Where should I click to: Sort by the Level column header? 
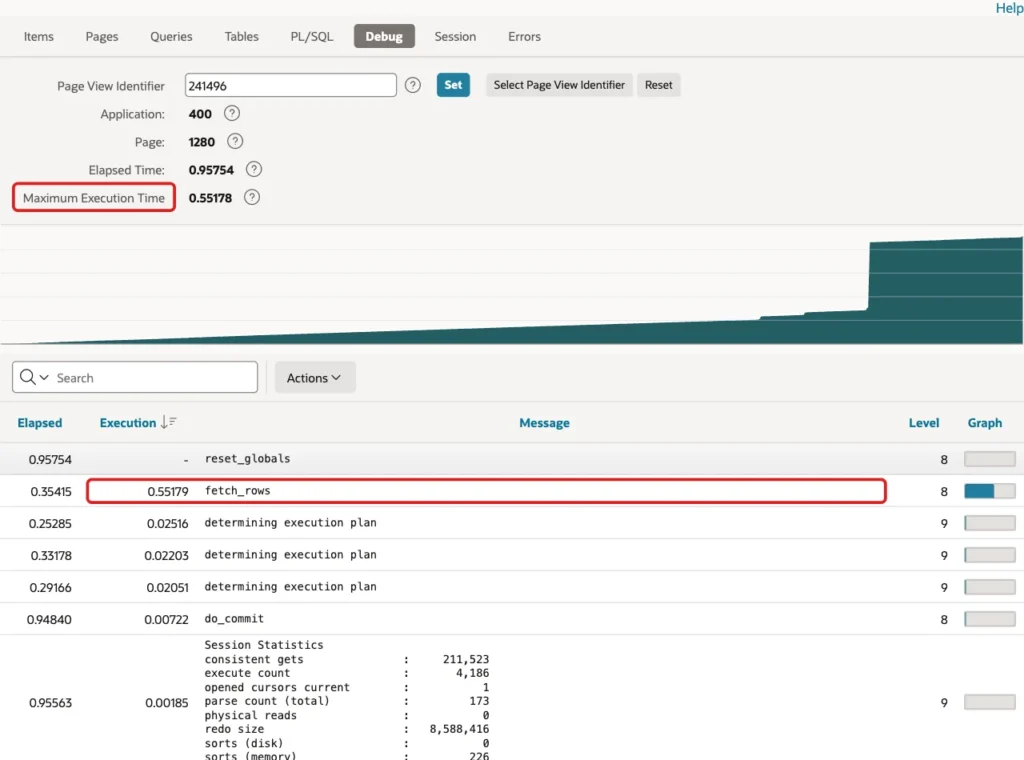924,422
